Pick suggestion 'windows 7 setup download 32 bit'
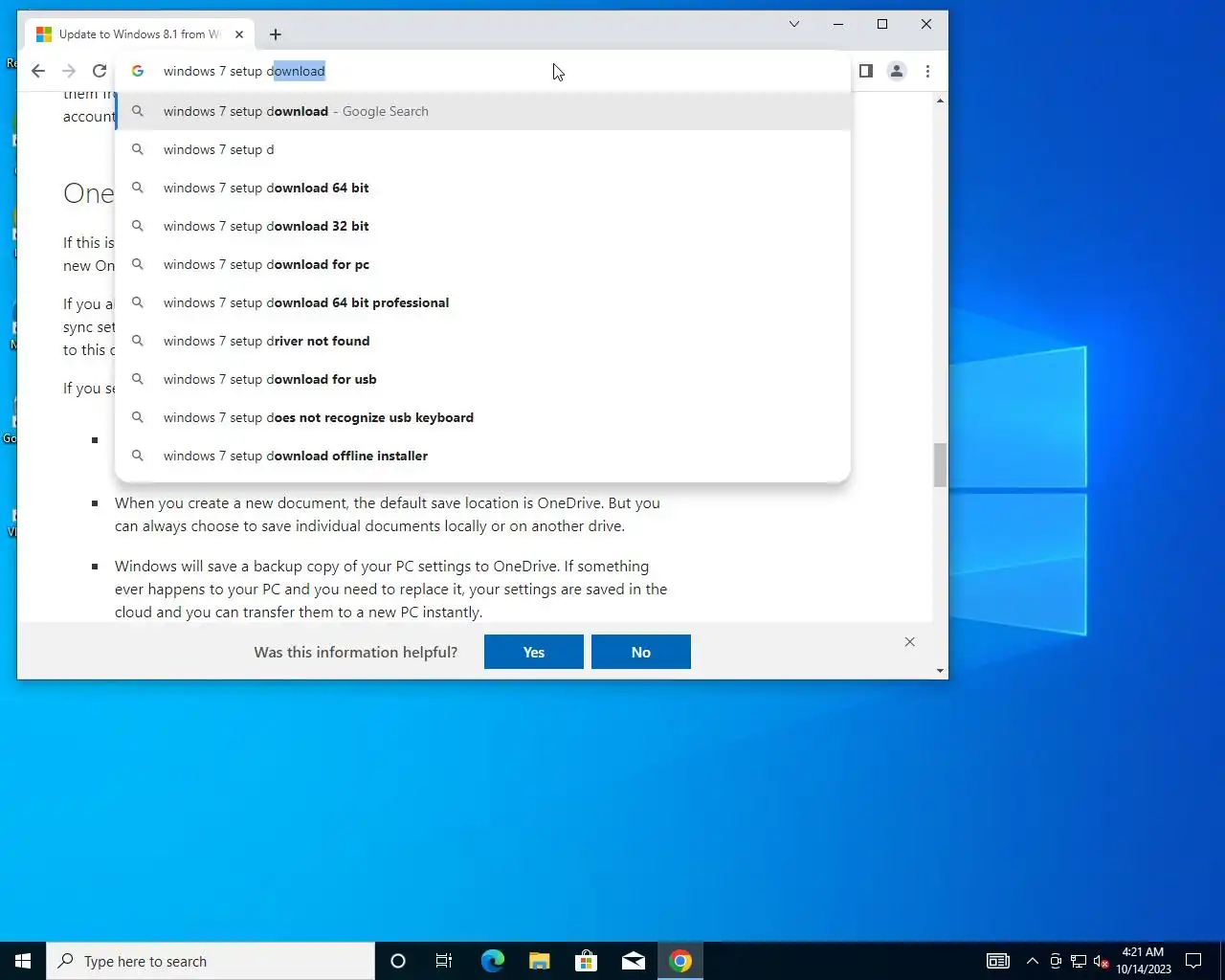 click(x=482, y=226)
